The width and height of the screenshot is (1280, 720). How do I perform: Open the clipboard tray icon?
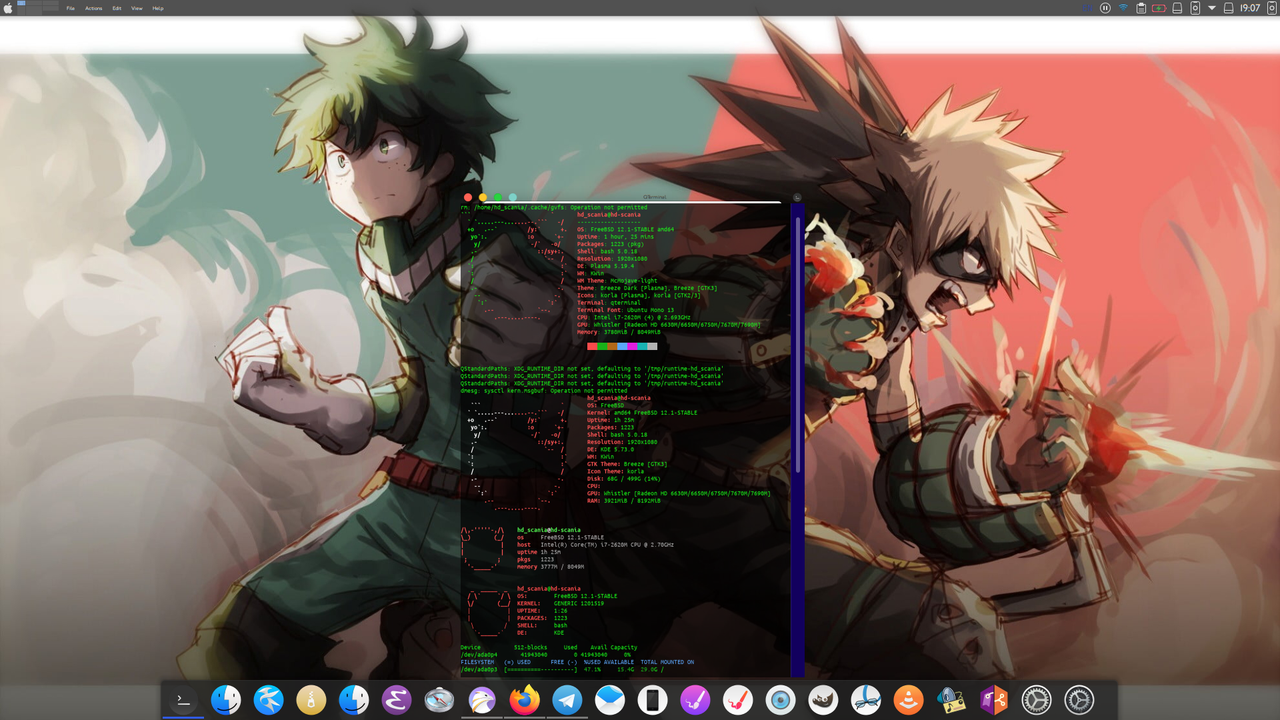click(1141, 8)
